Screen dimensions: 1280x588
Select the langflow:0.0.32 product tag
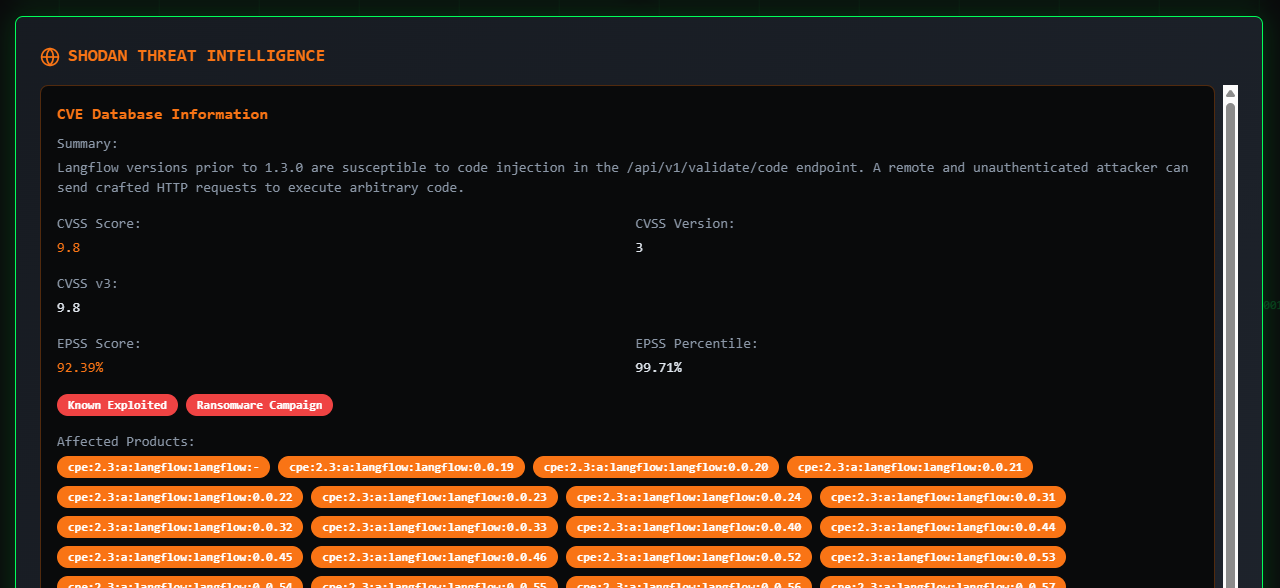180,527
